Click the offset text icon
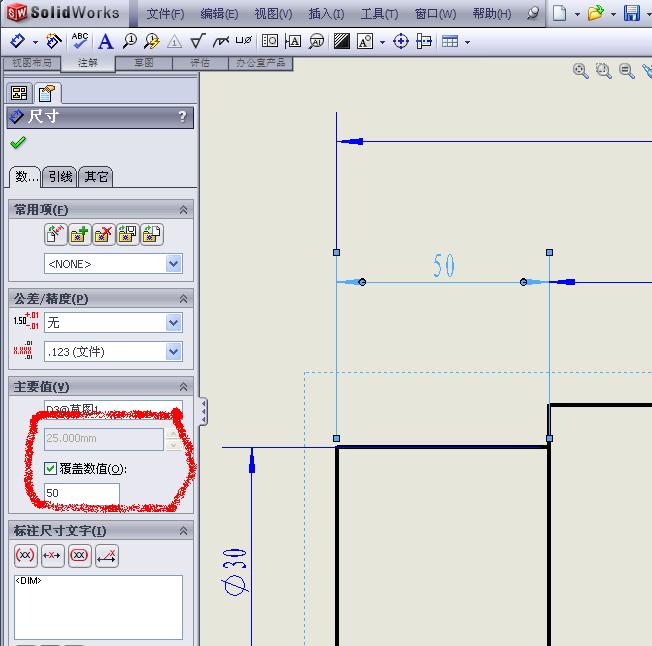This screenshot has height=646, width=652. (107, 555)
